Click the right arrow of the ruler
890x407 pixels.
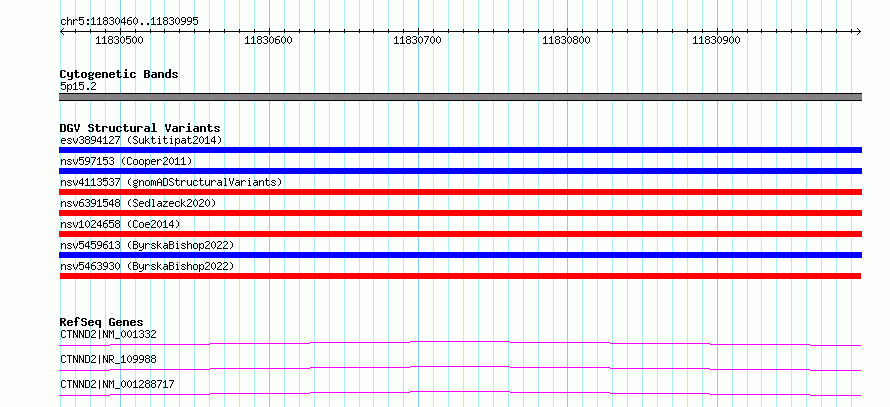[858, 32]
